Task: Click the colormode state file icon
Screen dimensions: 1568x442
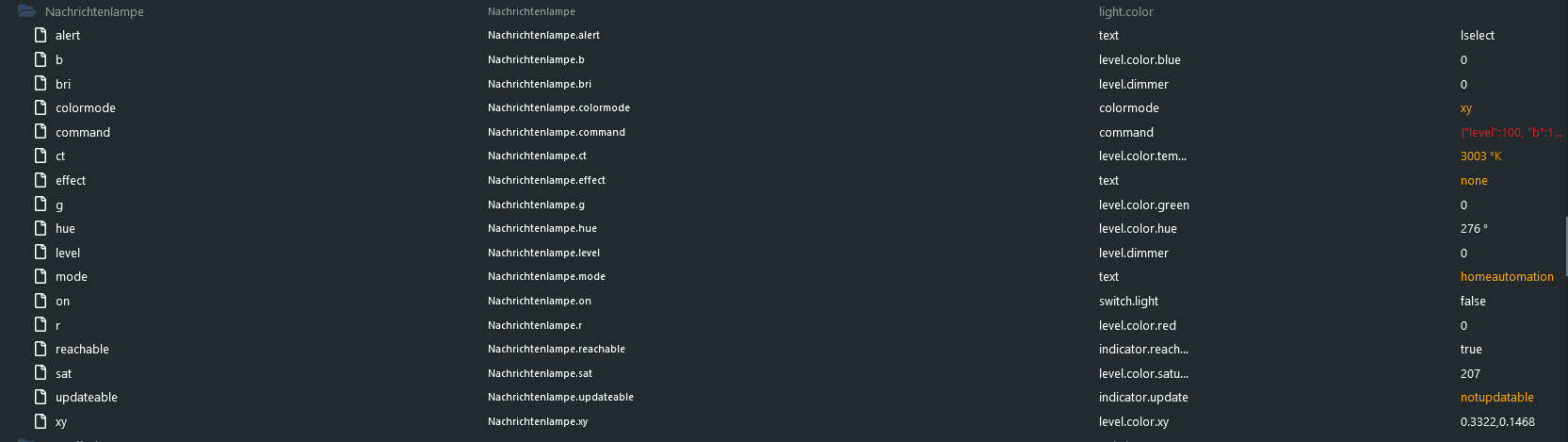Action: pos(40,107)
